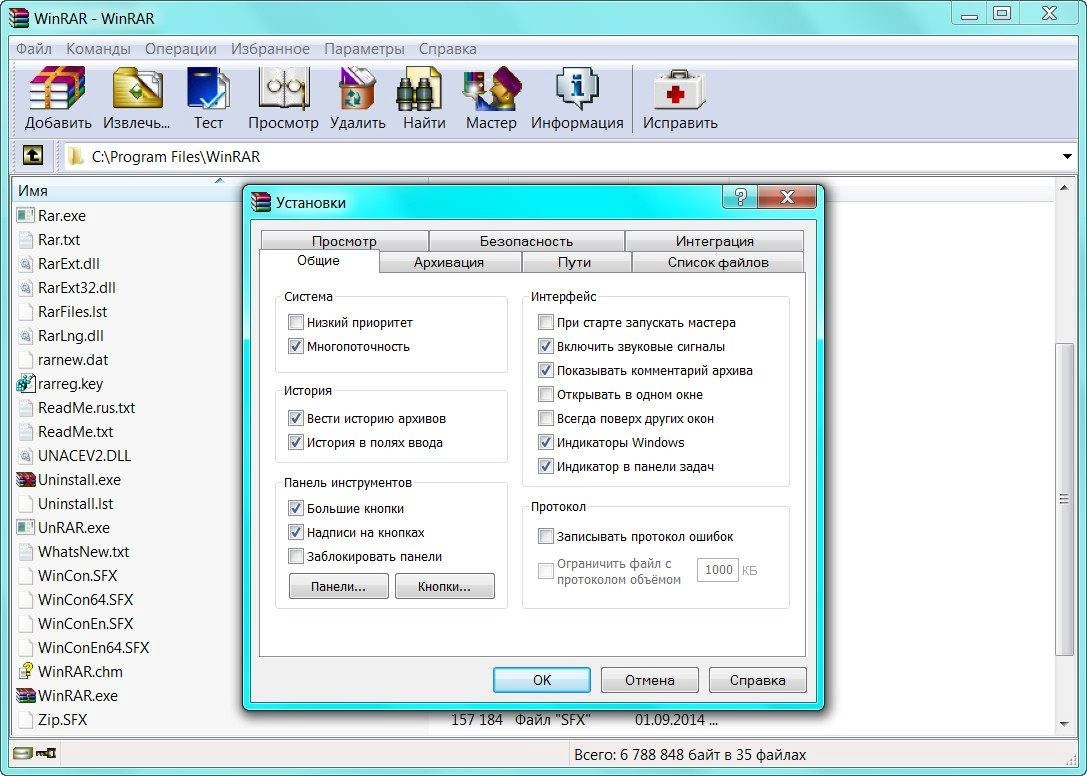Switch to the Интеграция tab
Viewport: 1087px width, 776px height.
coord(715,241)
